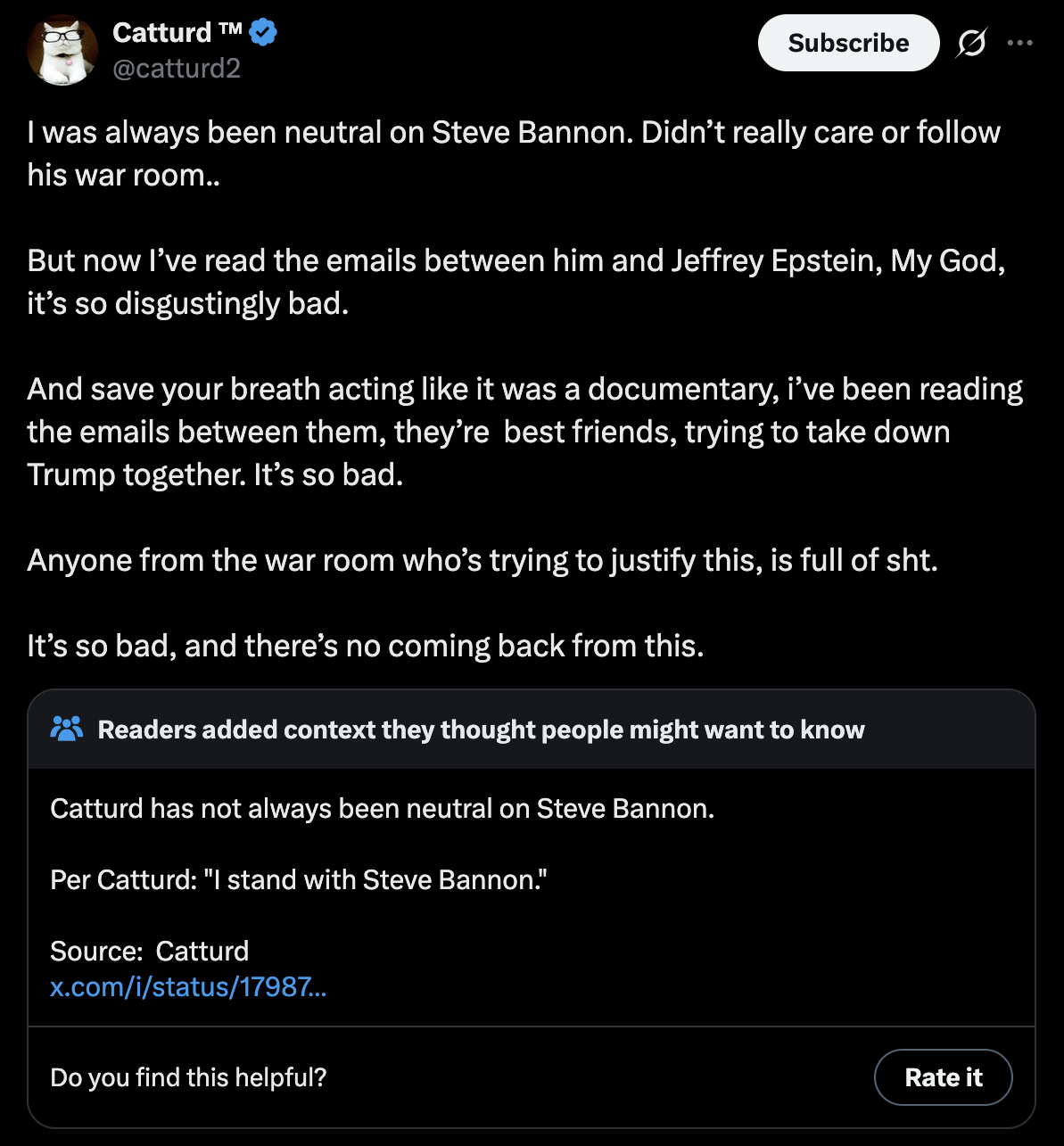The width and height of the screenshot is (1064, 1146).
Task: Open Catturd's profile avatar picture
Action: (x=62, y=50)
